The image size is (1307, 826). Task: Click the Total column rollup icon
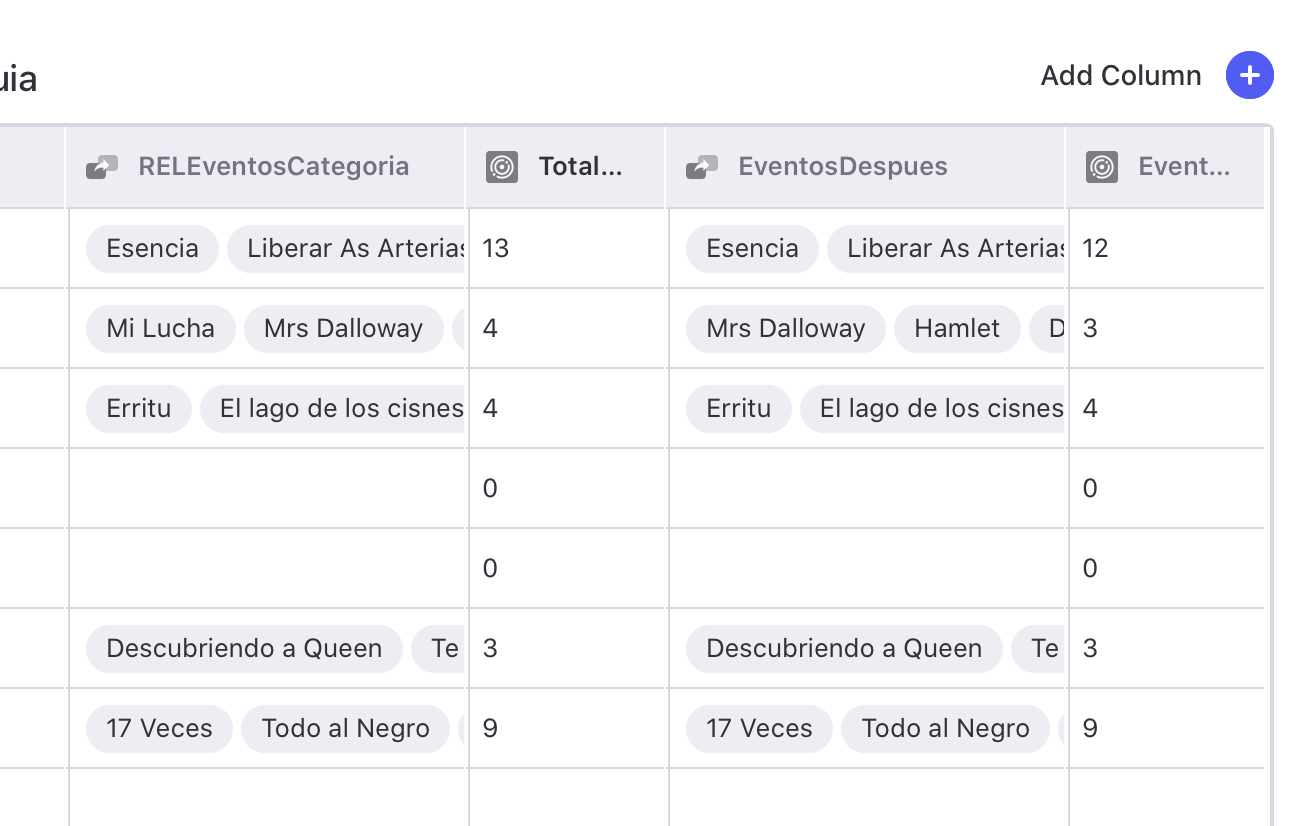pos(502,167)
